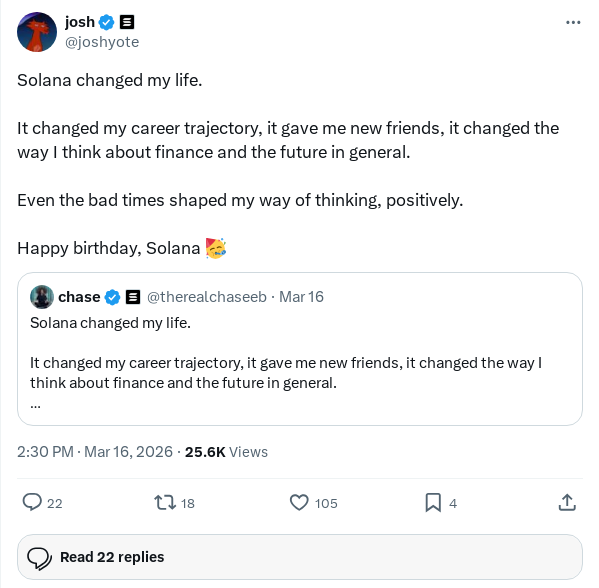The width and height of the screenshot is (599, 588).
Task: Open the 2:30 PM Mar 16, 2026 timestamp
Action: pyautogui.click(x=95, y=452)
